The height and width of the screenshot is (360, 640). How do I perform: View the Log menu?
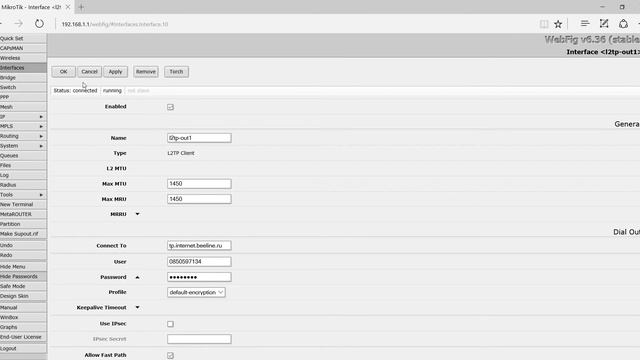[23, 176]
